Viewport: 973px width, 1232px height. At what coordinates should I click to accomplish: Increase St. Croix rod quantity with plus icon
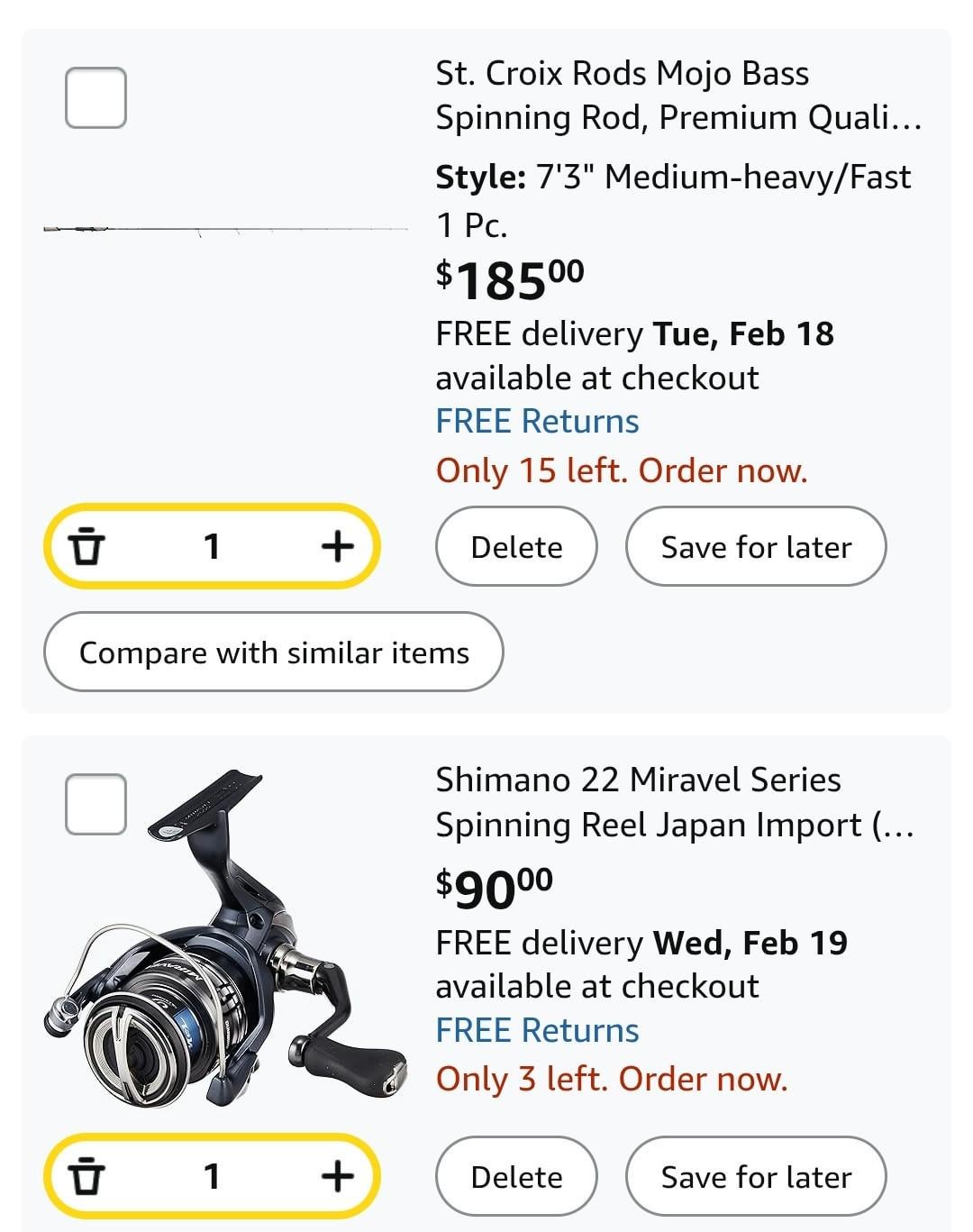pyautogui.click(x=337, y=546)
